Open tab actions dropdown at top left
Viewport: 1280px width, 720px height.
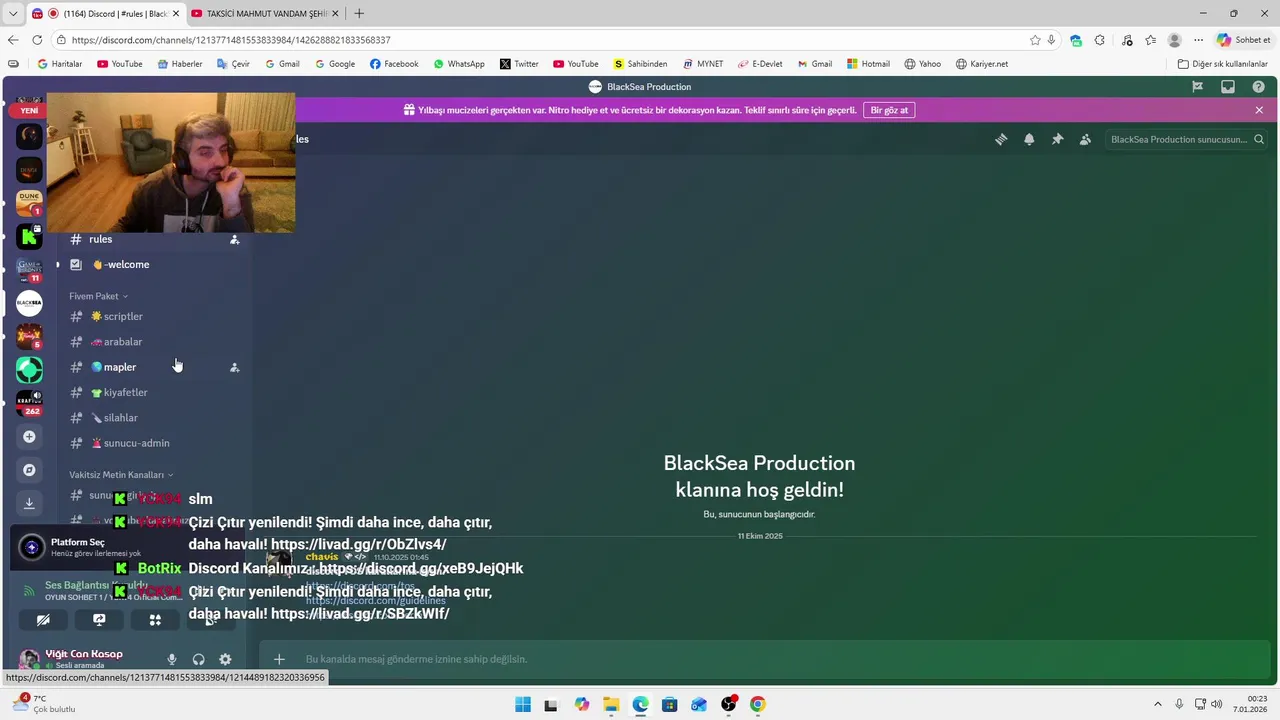coord(13,13)
